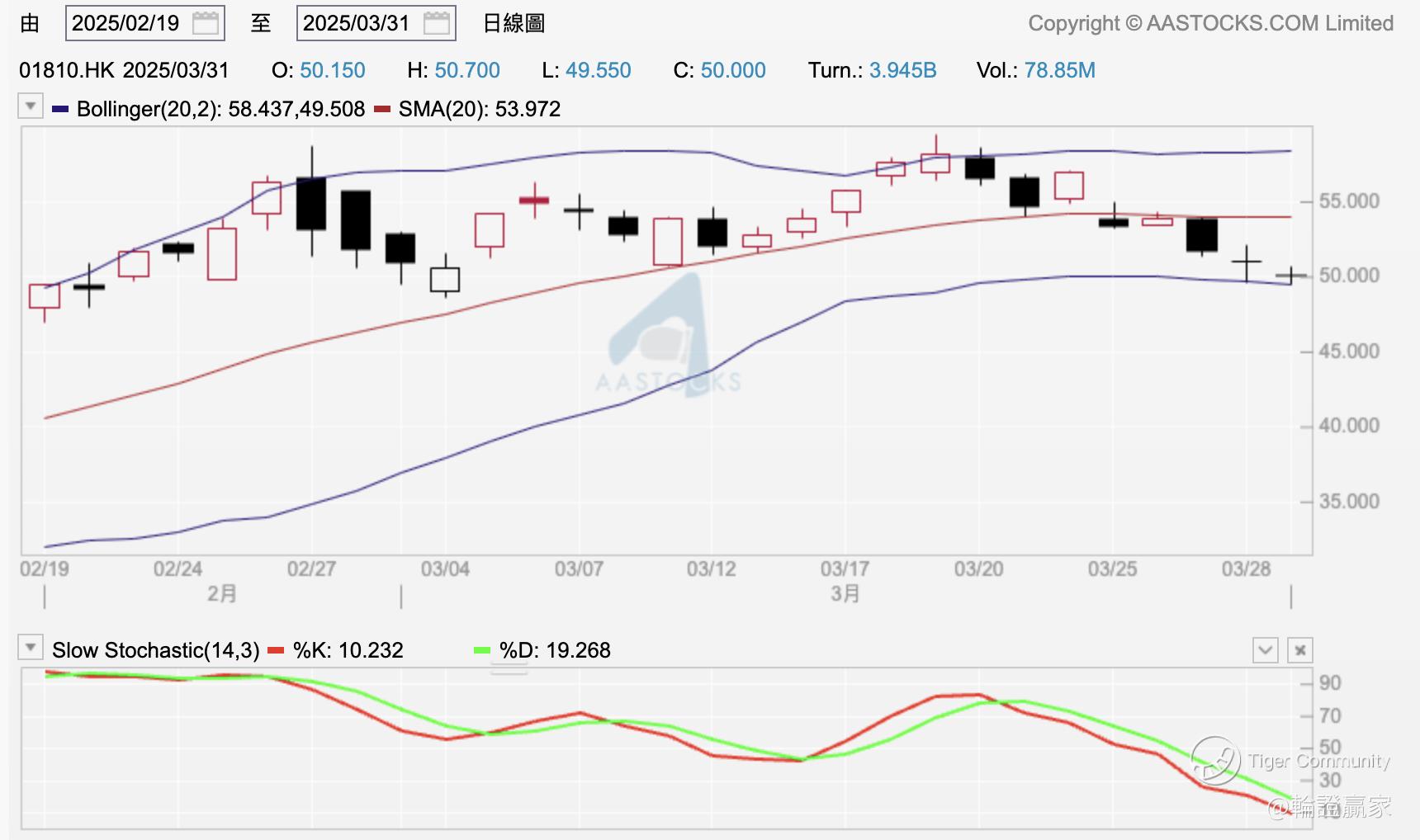Click the %D: 19.268 value
Image resolution: width=1420 pixels, height=840 pixels.
tap(555, 651)
